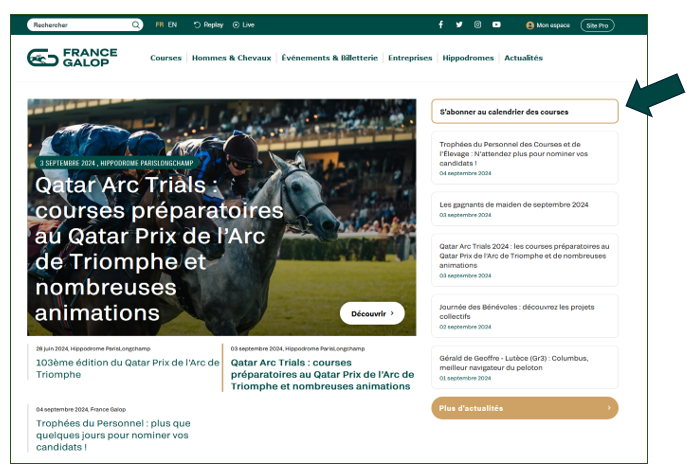Click 04 septembre 2024, France Galop label

point(81,409)
